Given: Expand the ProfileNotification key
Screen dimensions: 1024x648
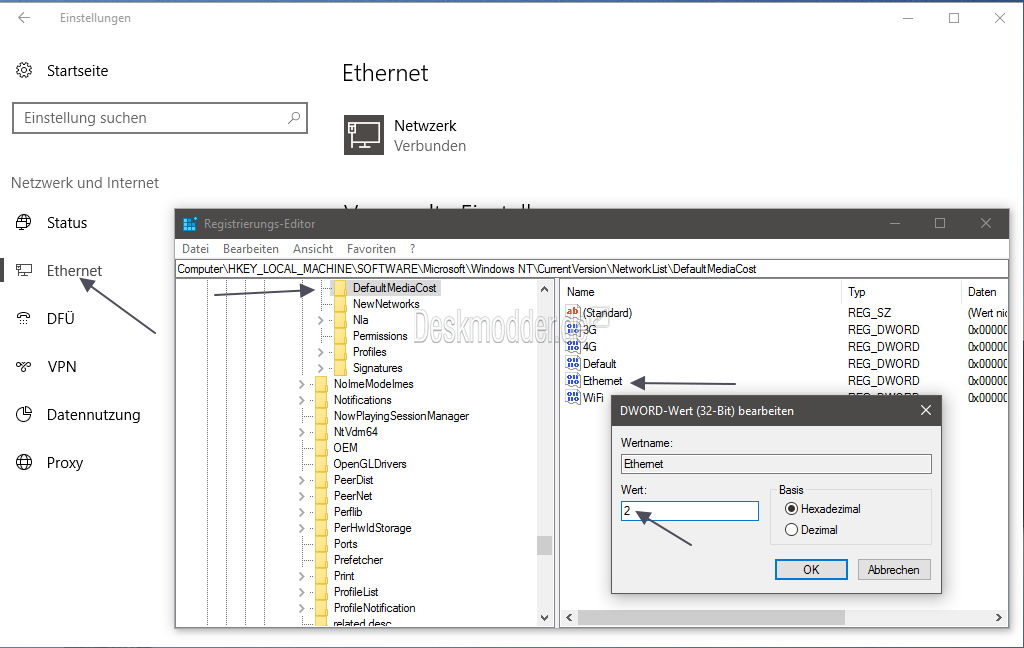Looking at the screenshot, I should coord(302,608).
